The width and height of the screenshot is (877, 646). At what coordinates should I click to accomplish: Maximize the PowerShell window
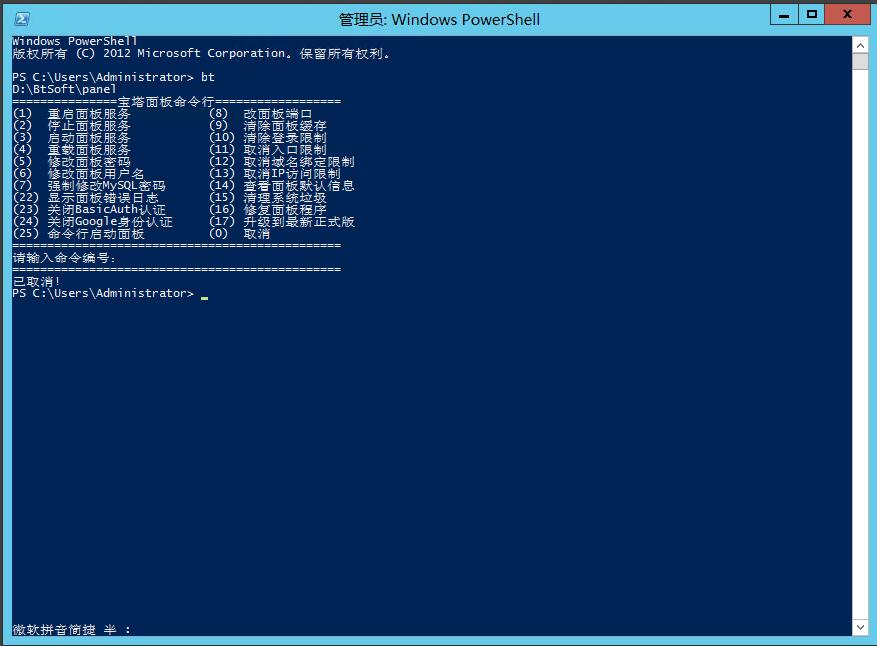[x=812, y=14]
